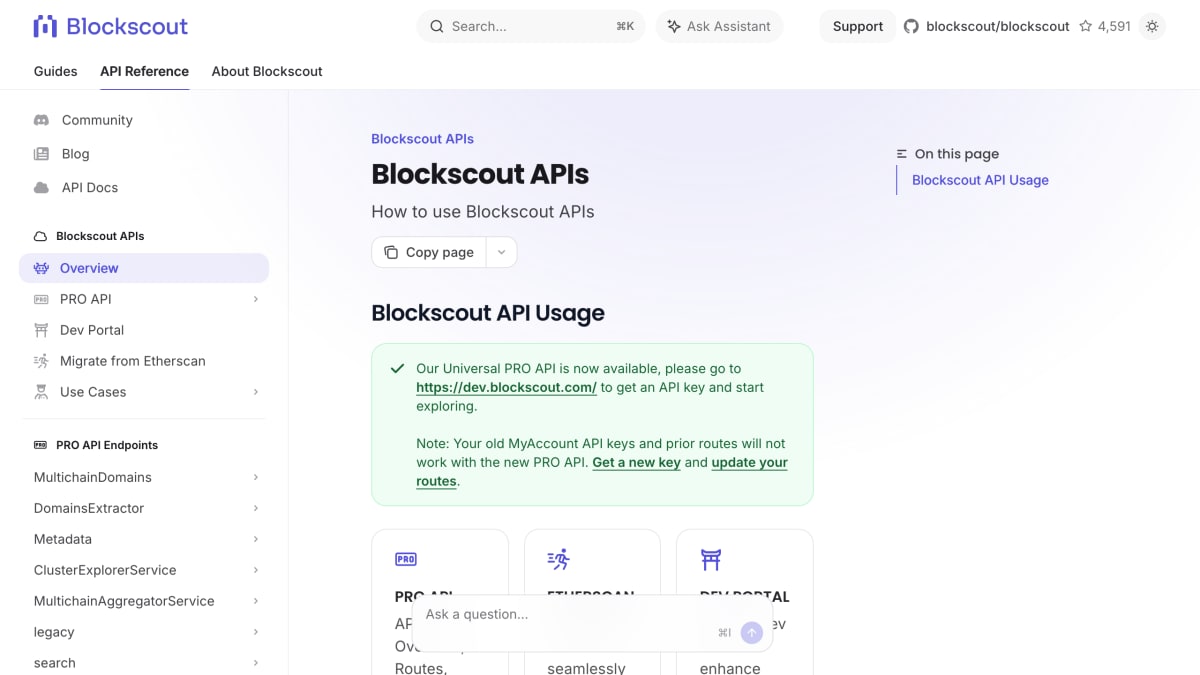The width and height of the screenshot is (1200, 675).
Task: Expand the search section in the sidebar
Action: tap(144, 663)
